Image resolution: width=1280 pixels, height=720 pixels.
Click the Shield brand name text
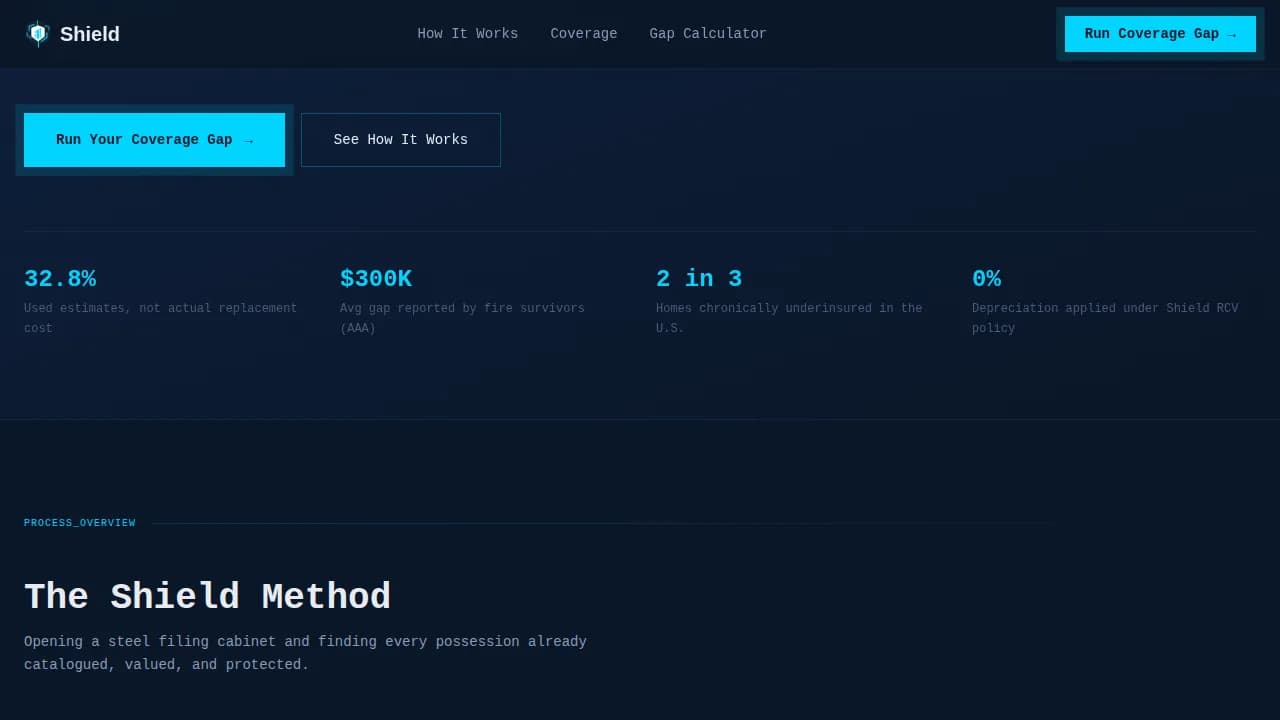[89, 34]
